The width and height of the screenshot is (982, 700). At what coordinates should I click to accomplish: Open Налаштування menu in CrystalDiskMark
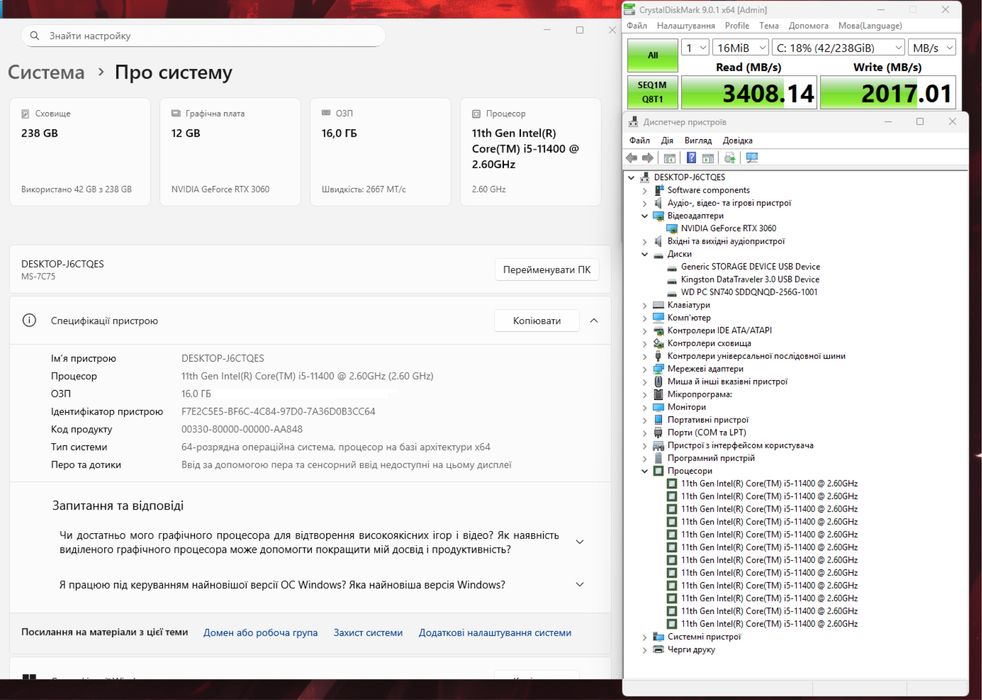click(x=686, y=26)
